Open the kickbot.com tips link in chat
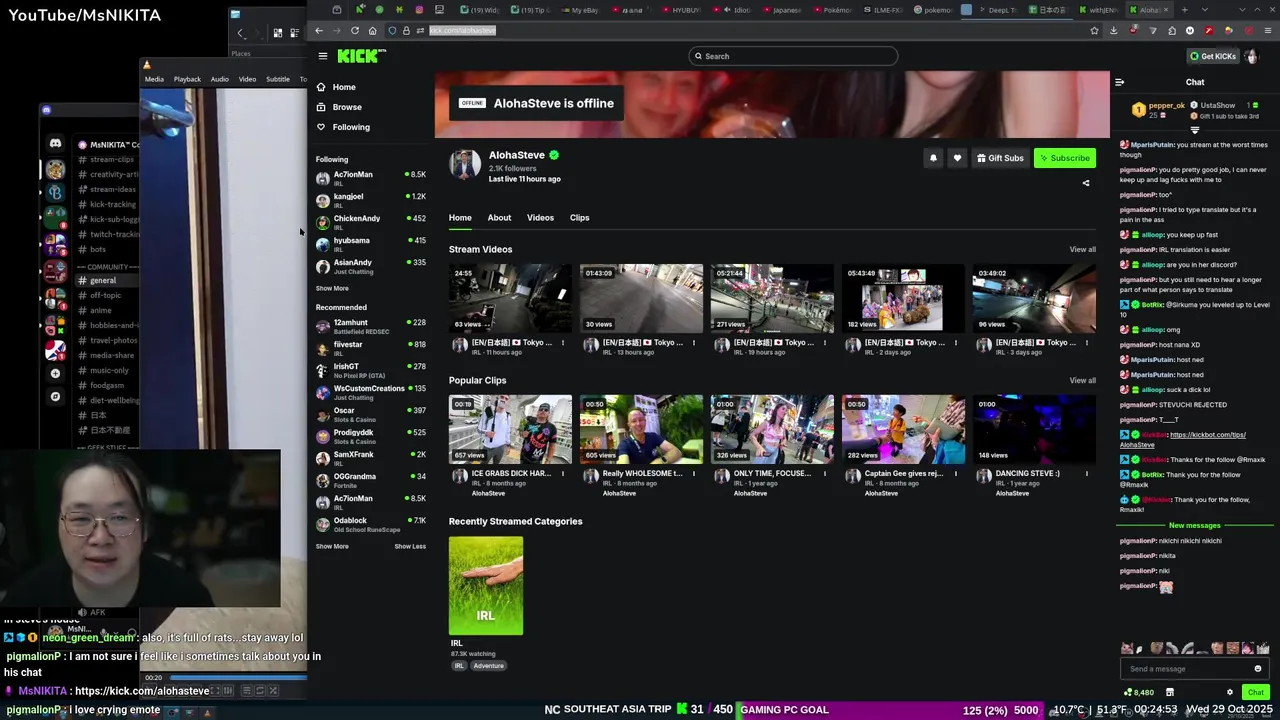Screen dimensions: 1280x720 tap(1207, 435)
